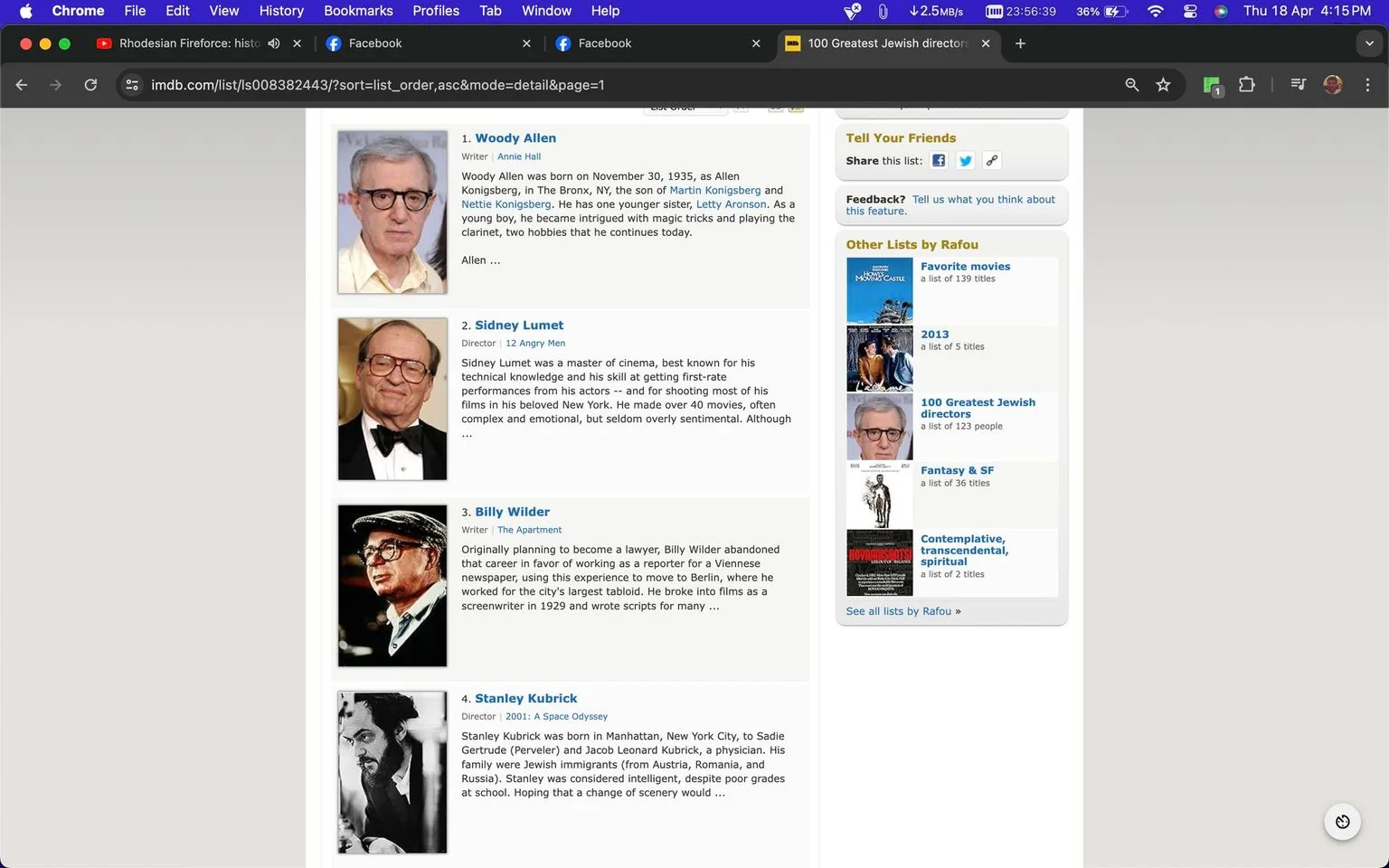
Task: Open the Favorite movies list
Action: [x=965, y=267]
